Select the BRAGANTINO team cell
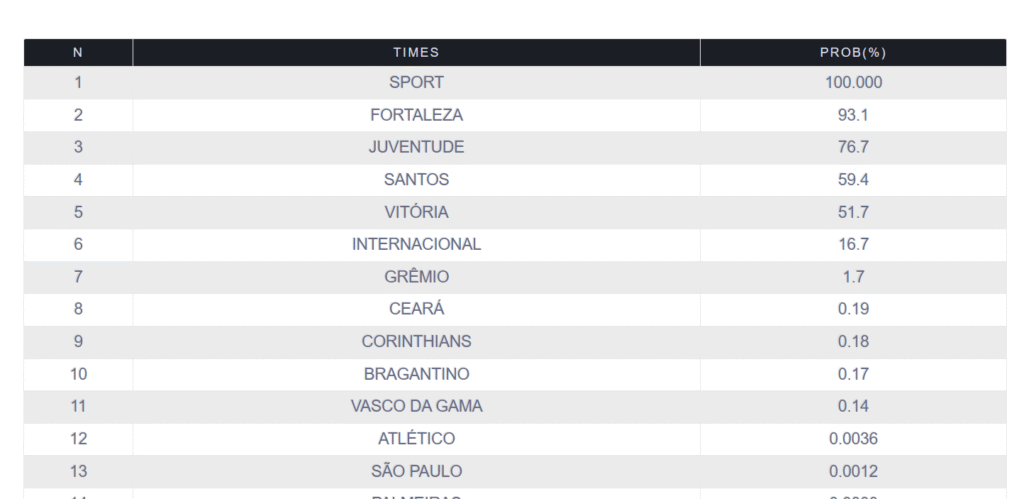This screenshot has height=499, width=1024. click(x=416, y=374)
